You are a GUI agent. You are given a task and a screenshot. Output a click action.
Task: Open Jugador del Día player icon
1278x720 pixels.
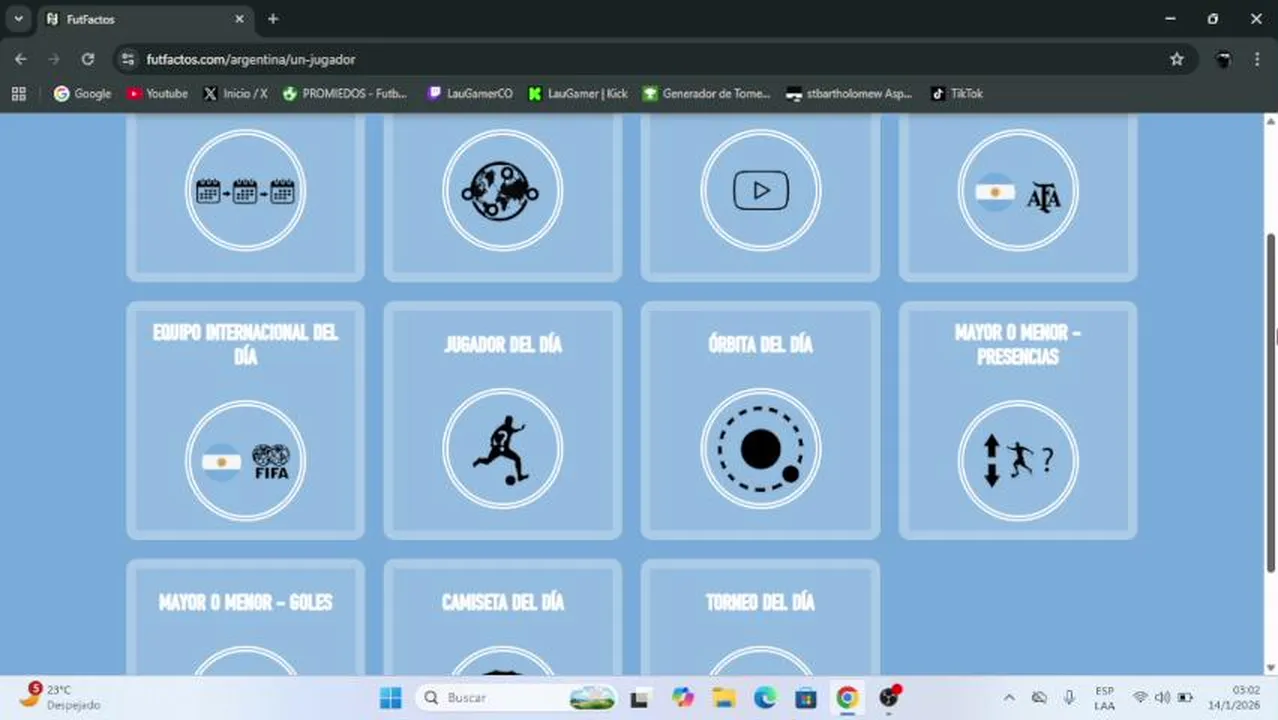(x=503, y=449)
